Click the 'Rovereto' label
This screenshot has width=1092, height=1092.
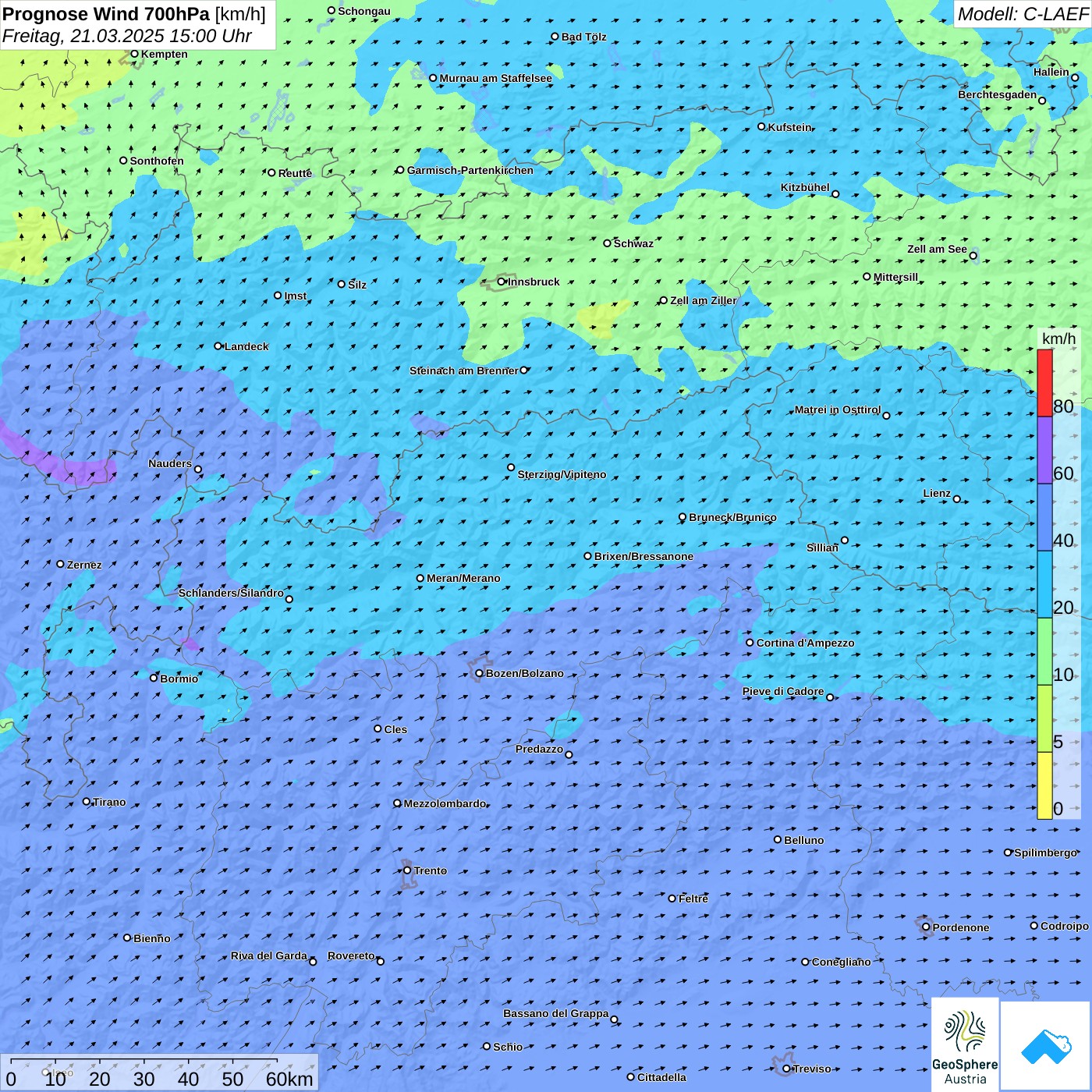click(352, 955)
